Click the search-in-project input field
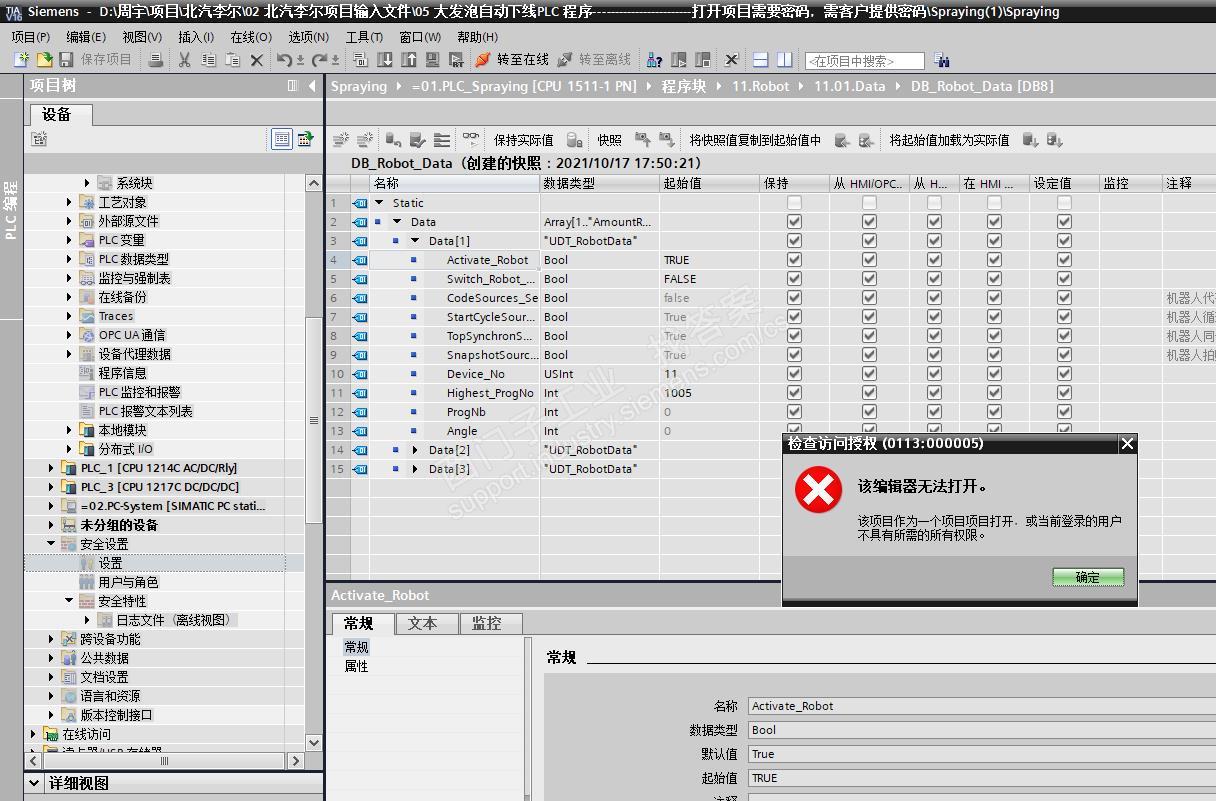This screenshot has width=1216, height=801. 864,61
